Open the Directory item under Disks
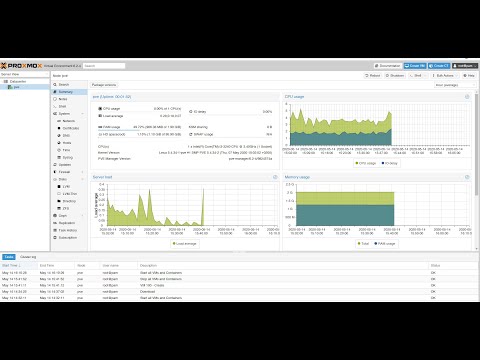This screenshot has height=360, width=480. (69, 201)
